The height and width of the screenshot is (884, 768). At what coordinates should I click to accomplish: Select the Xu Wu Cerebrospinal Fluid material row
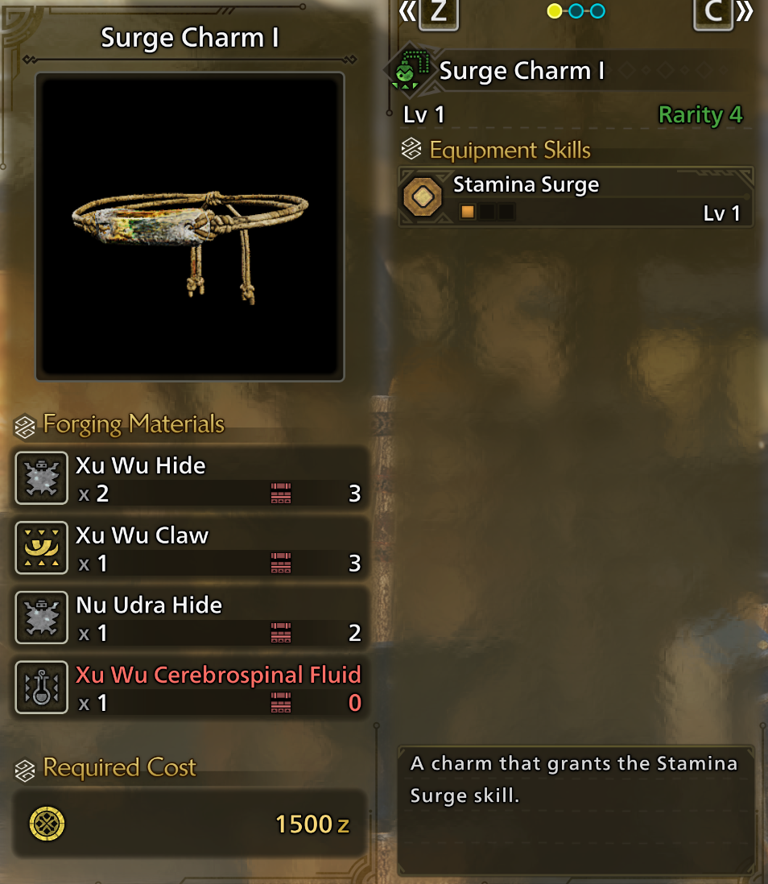pos(190,688)
